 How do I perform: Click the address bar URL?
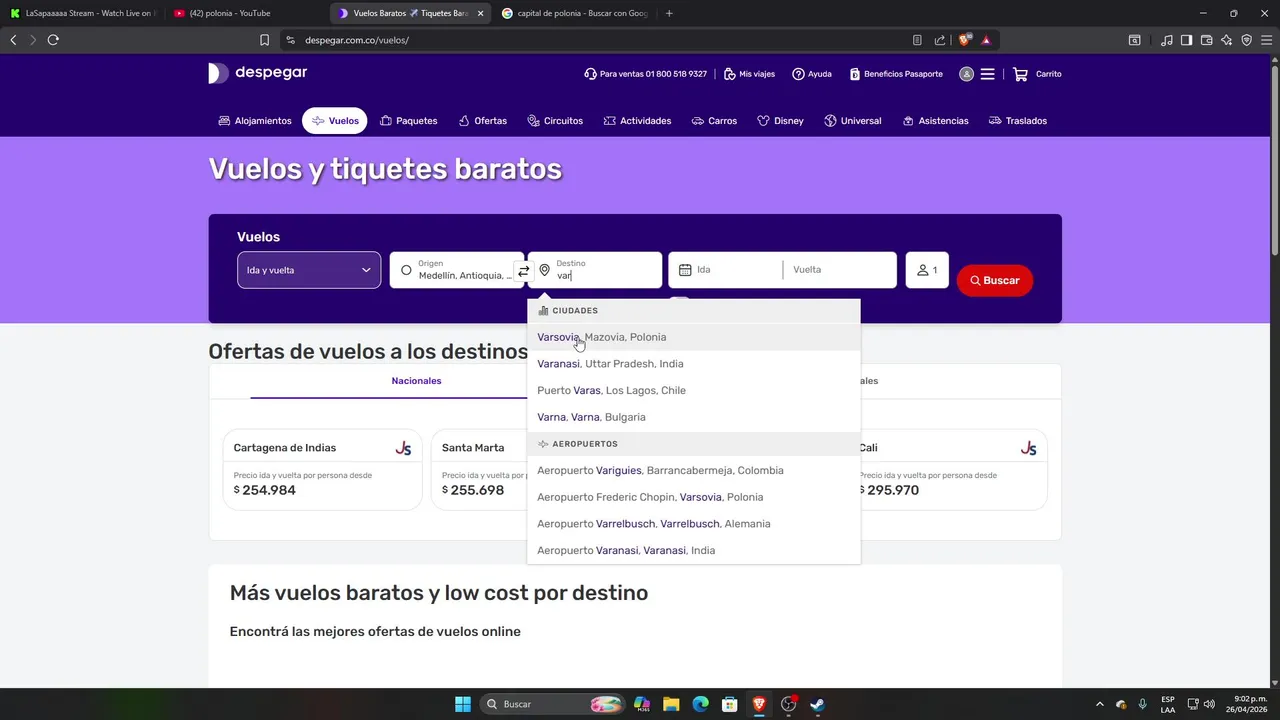point(357,40)
